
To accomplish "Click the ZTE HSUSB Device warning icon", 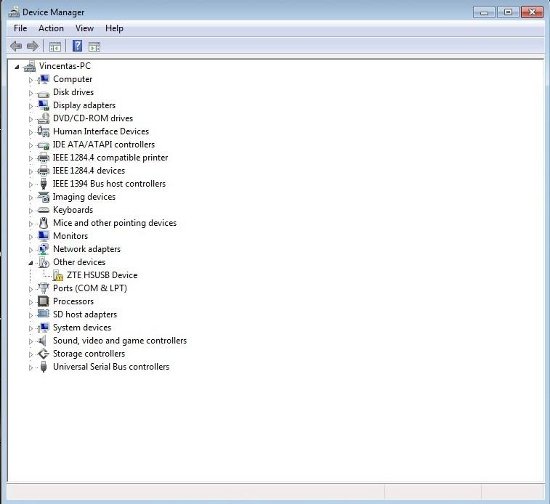I will (58, 275).
